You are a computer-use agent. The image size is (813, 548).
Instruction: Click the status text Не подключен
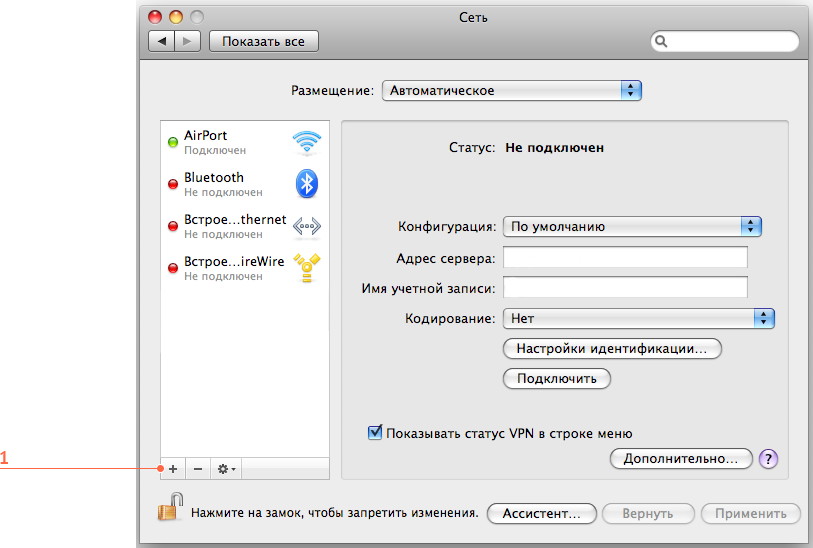tap(555, 148)
